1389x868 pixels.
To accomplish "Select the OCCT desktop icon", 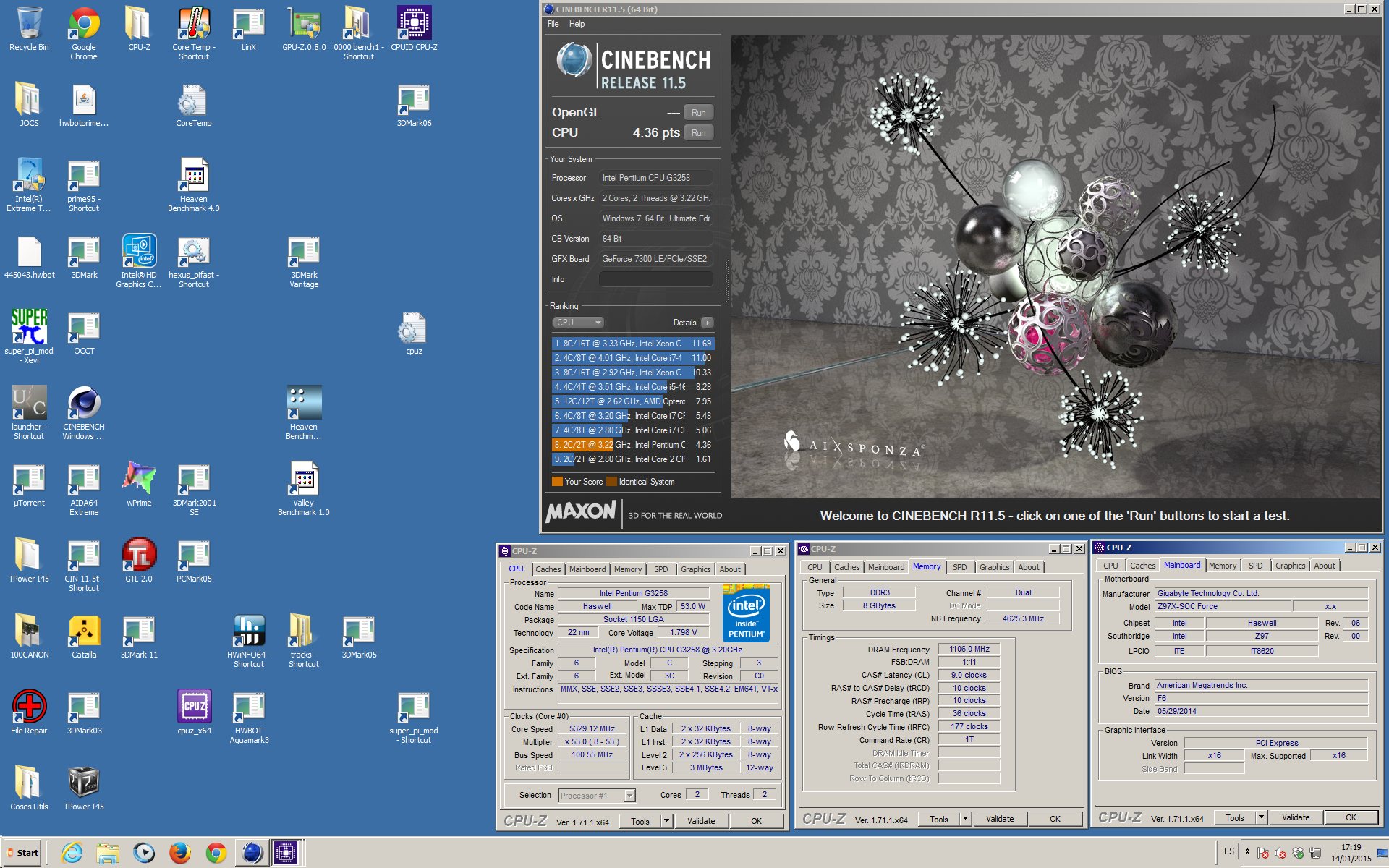I will point(84,334).
